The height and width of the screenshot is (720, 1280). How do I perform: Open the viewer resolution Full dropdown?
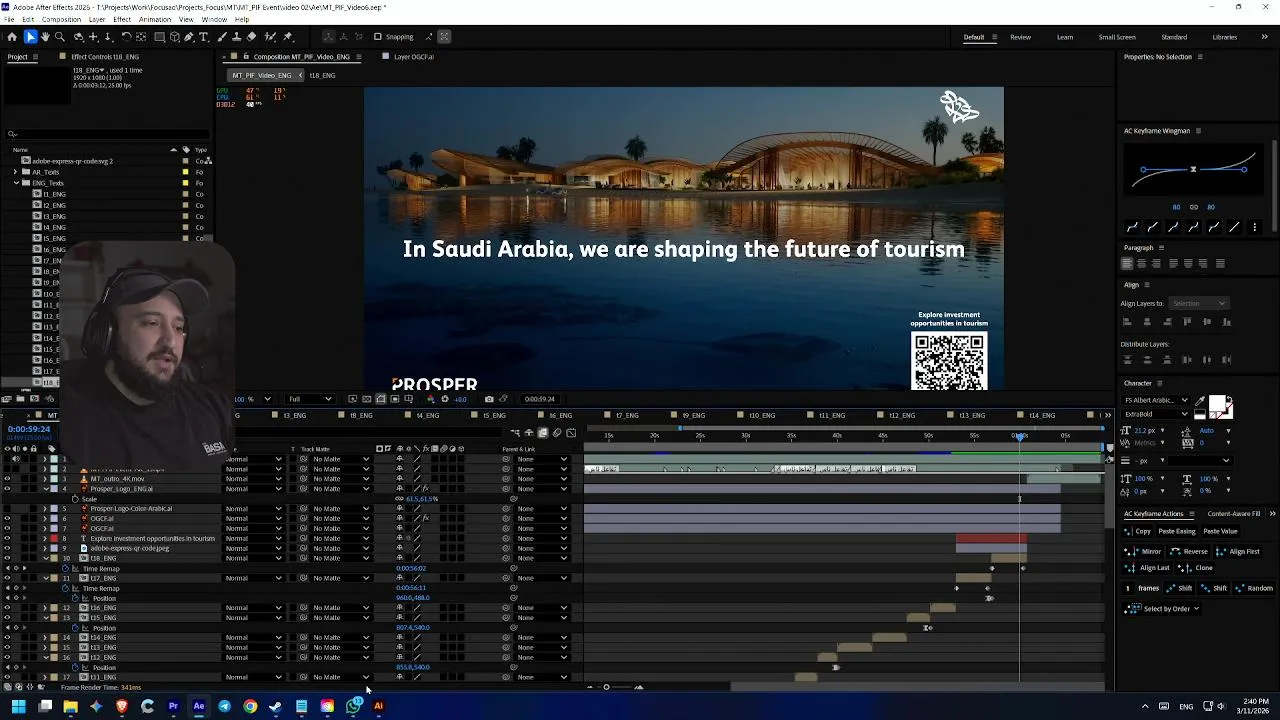pyautogui.click(x=309, y=399)
